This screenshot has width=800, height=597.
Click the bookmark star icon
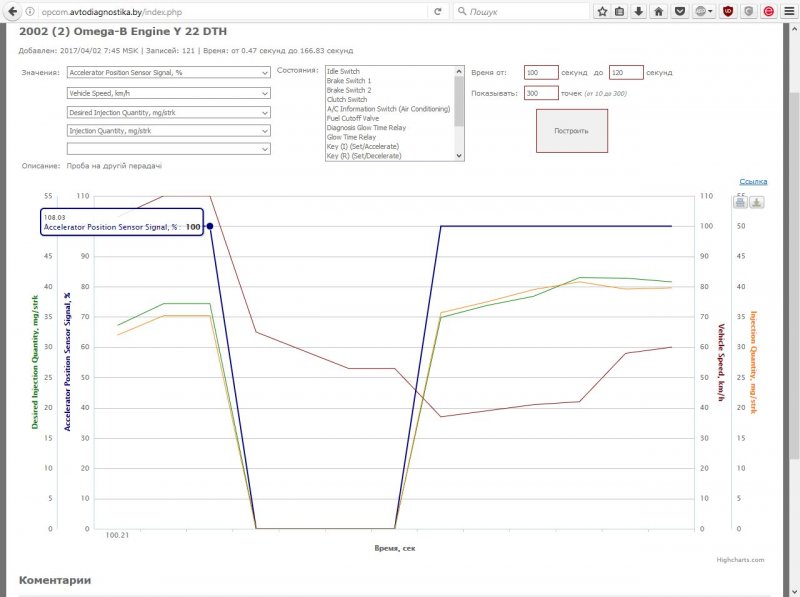tap(603, 11)
